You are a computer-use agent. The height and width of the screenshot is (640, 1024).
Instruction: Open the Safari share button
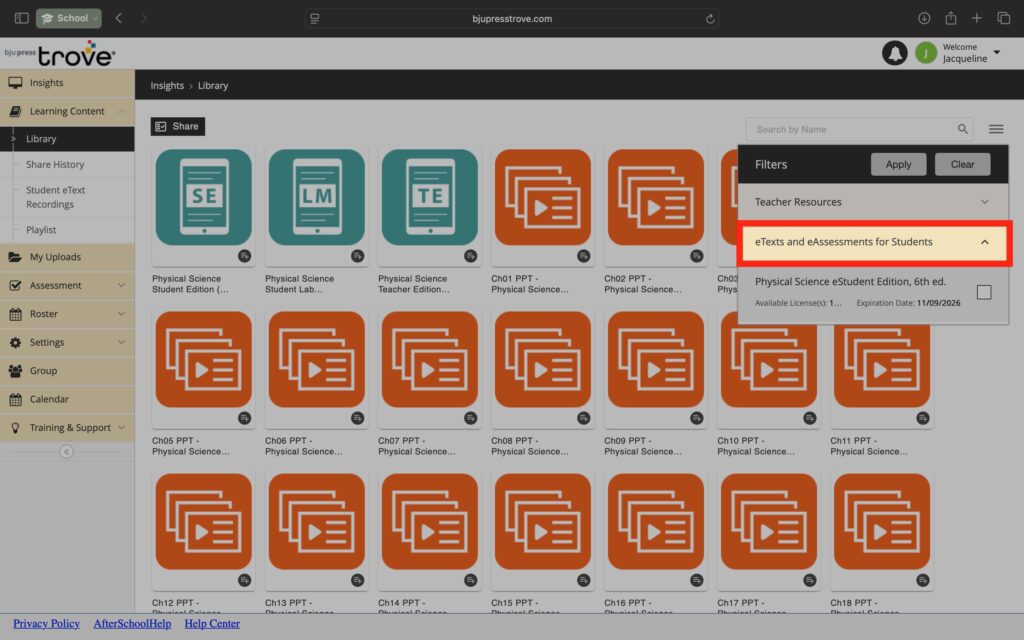coord(951,18)
